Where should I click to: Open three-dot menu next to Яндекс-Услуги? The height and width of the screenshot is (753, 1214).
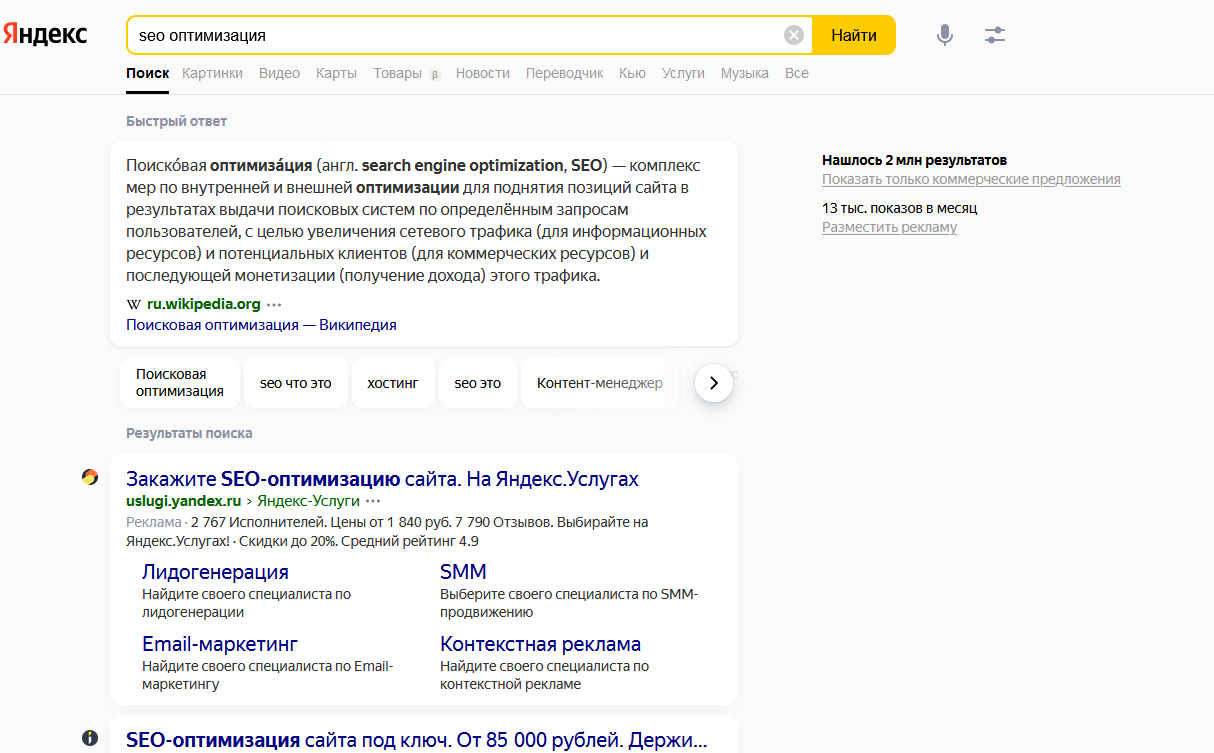pos(373,501)
